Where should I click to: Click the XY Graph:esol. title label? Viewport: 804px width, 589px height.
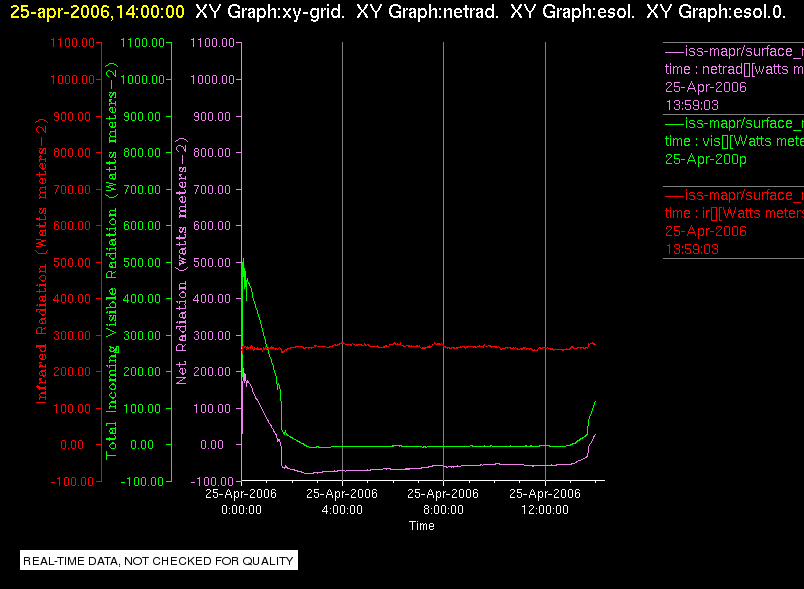pyautogui.click(x=572, y=12)
